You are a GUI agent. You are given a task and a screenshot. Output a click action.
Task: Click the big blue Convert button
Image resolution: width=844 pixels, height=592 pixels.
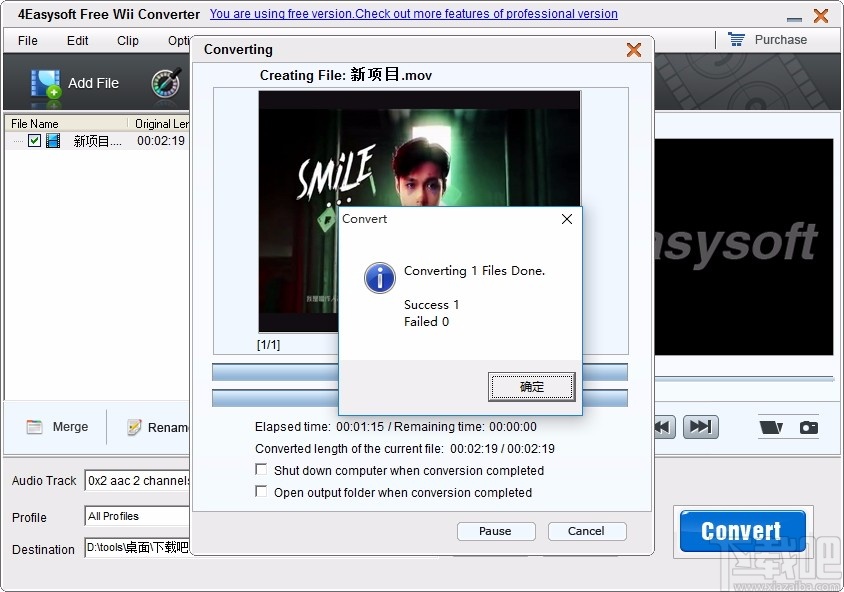click(742, 531)
